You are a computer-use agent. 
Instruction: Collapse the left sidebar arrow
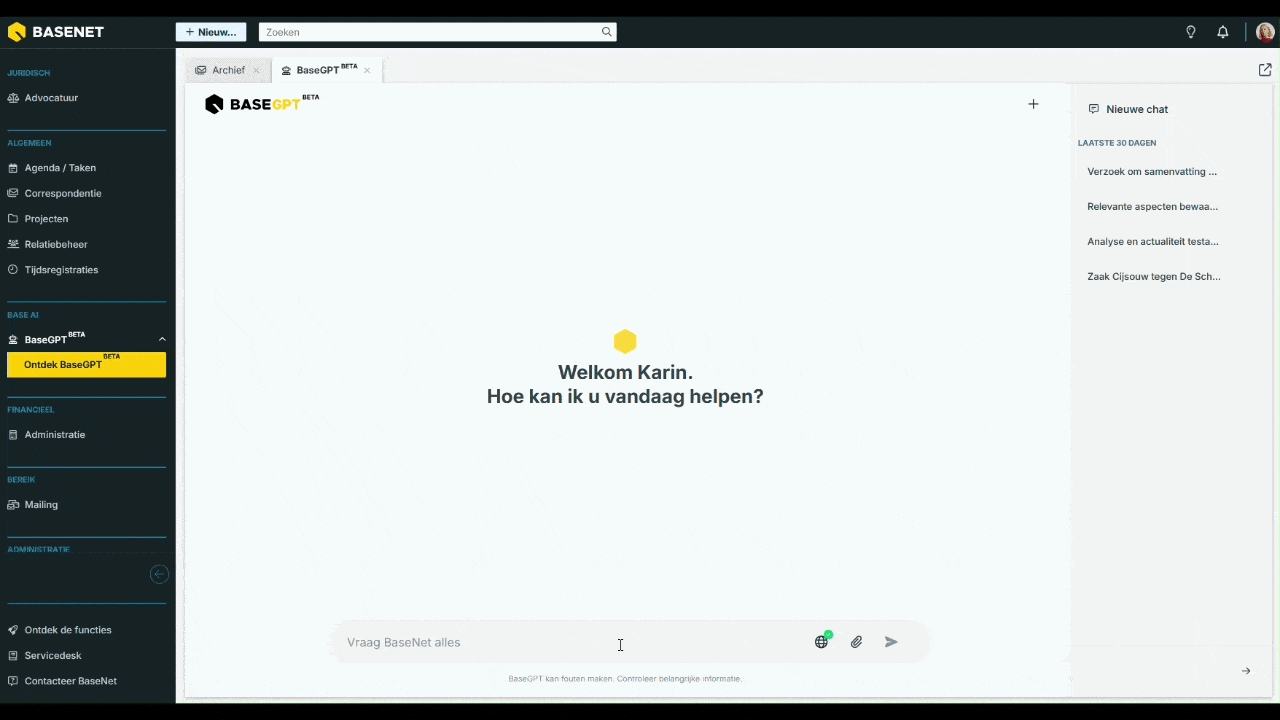[159, 574]
